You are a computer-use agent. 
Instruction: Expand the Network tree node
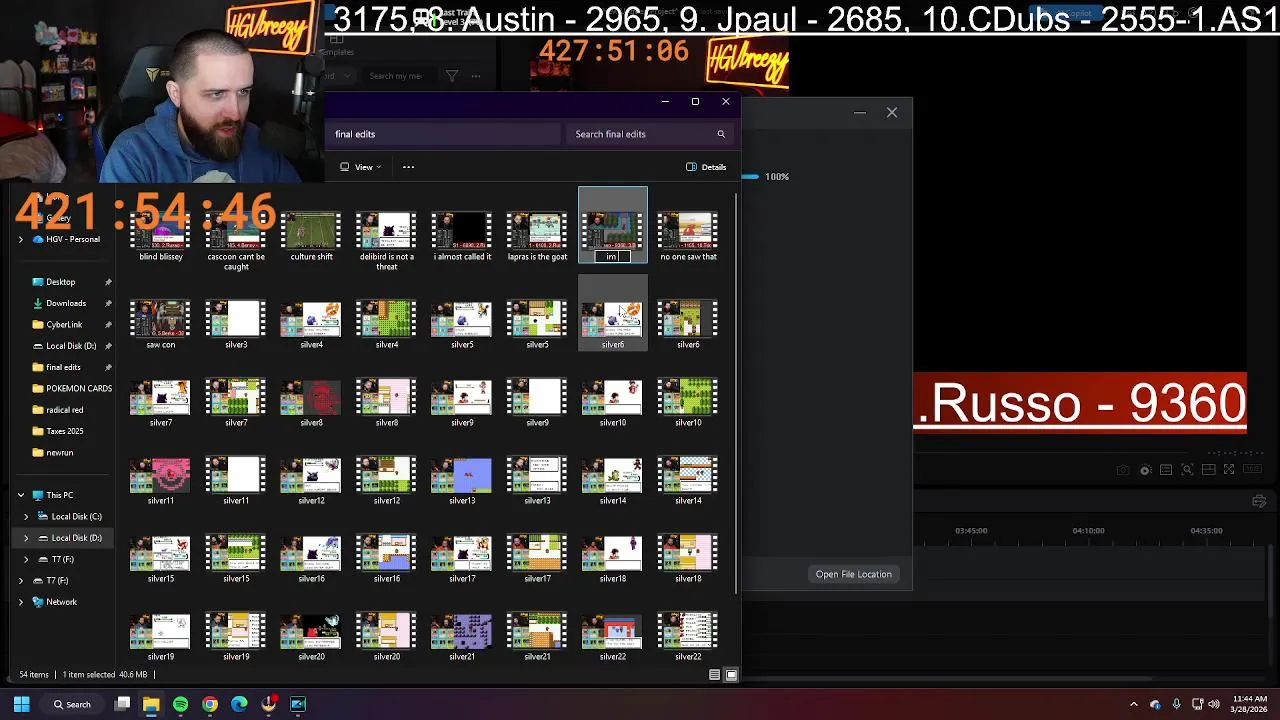tap(21, 602)
